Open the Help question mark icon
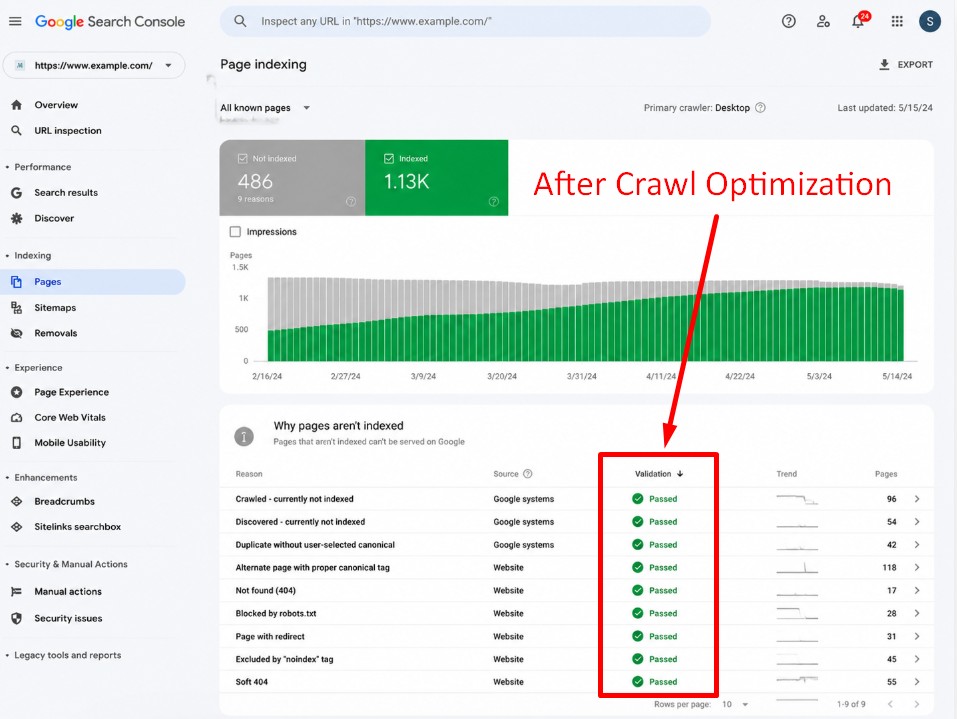The width and height of the screenshot is (957, 719). pyautogui.click(x=789, y=21)
